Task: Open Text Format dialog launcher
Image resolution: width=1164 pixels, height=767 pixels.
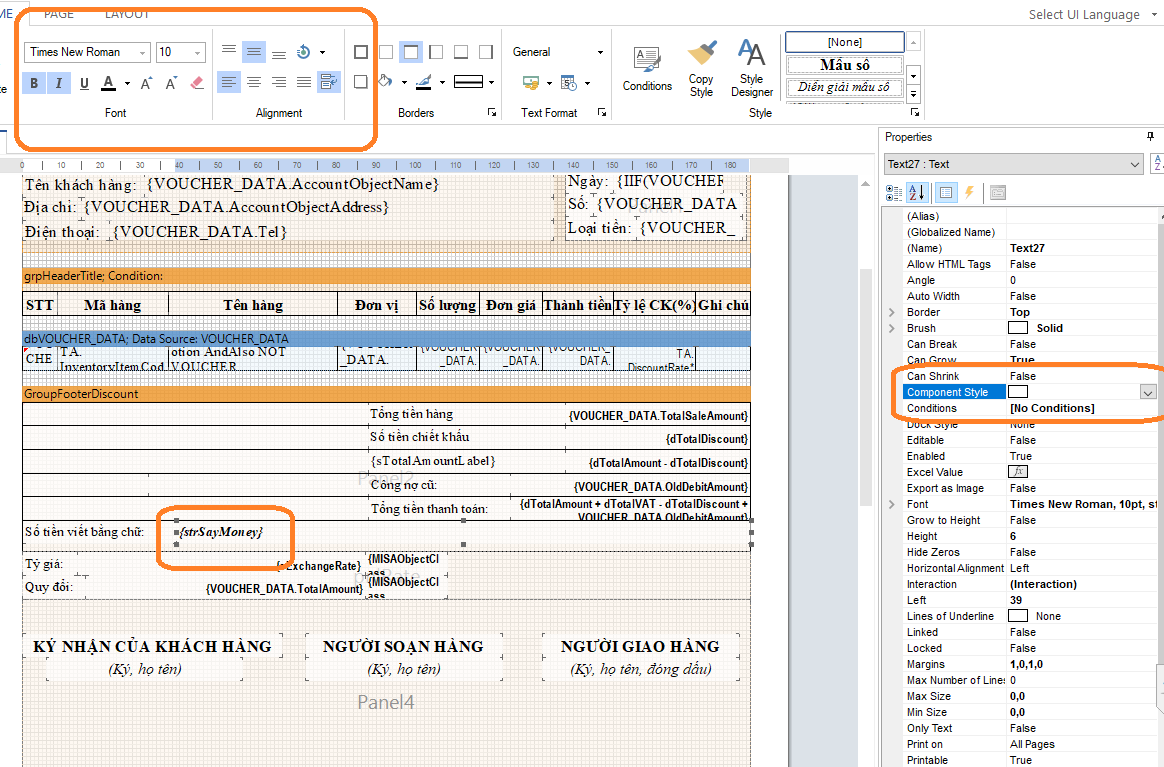Action: point(601,112)
